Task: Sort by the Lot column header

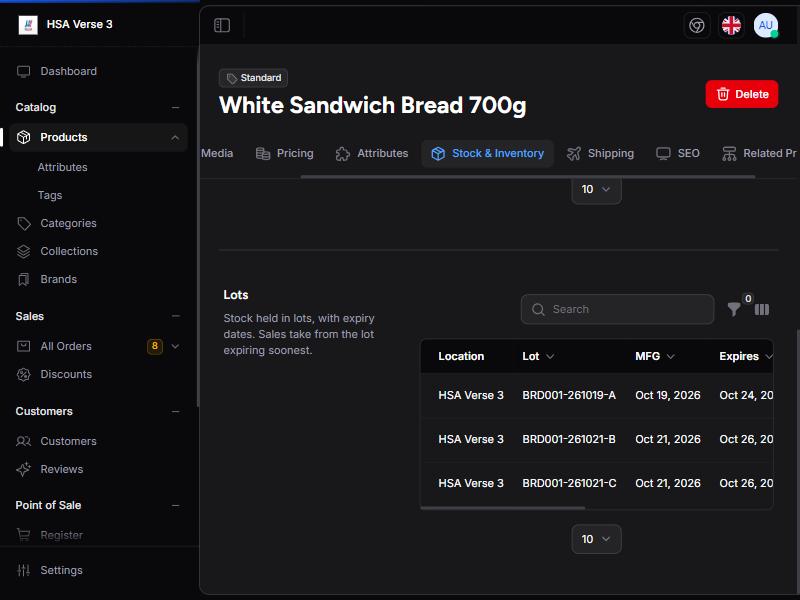Action: pyautogui.click(x=538, y=356)
